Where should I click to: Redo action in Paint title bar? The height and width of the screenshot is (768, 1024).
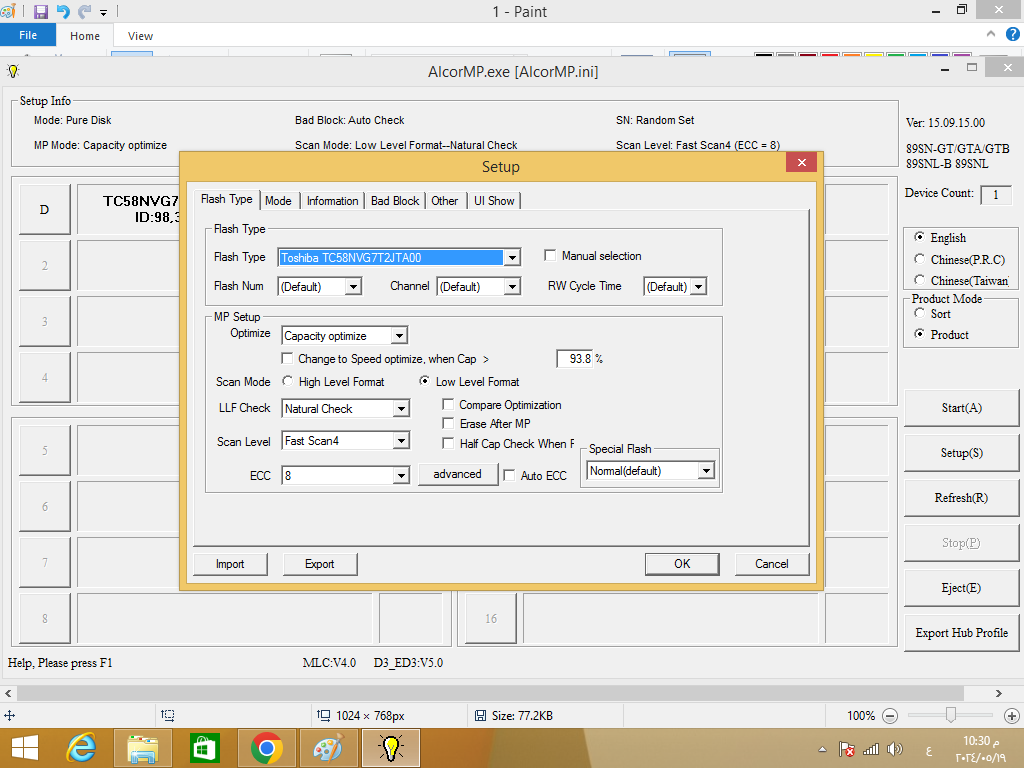click(85, 11)
